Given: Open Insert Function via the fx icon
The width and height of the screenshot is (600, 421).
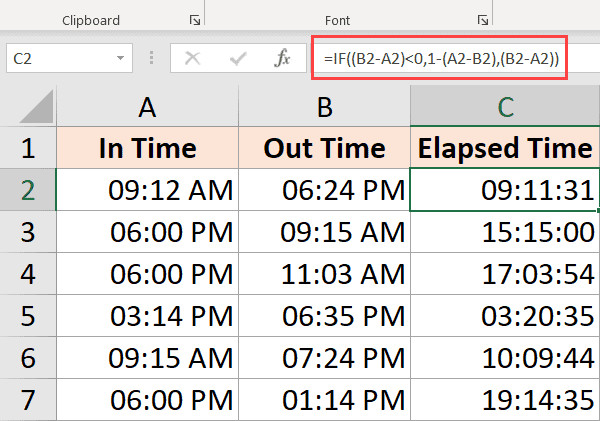Looking at the screenshot, I should pyautogui.click(x=283, y=59).
